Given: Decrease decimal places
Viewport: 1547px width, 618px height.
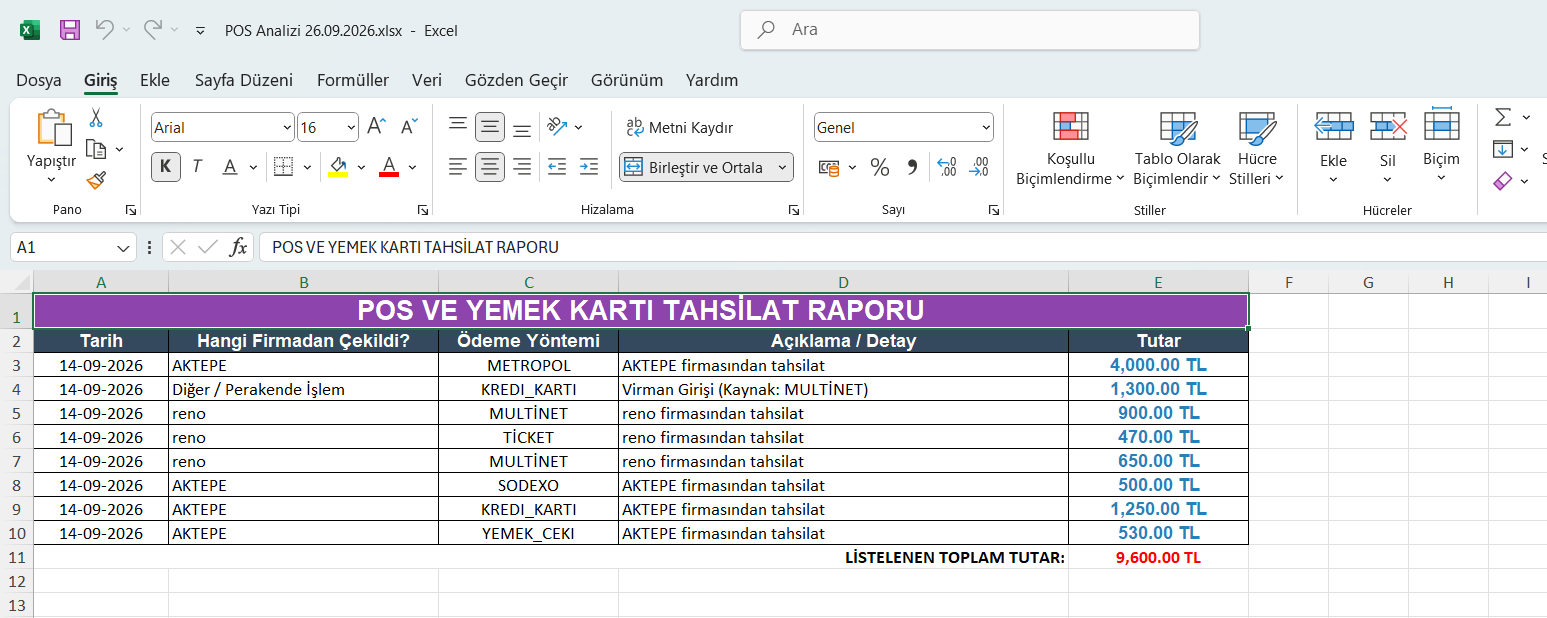Looking at the screenshot, I should (x=980, y=167).
